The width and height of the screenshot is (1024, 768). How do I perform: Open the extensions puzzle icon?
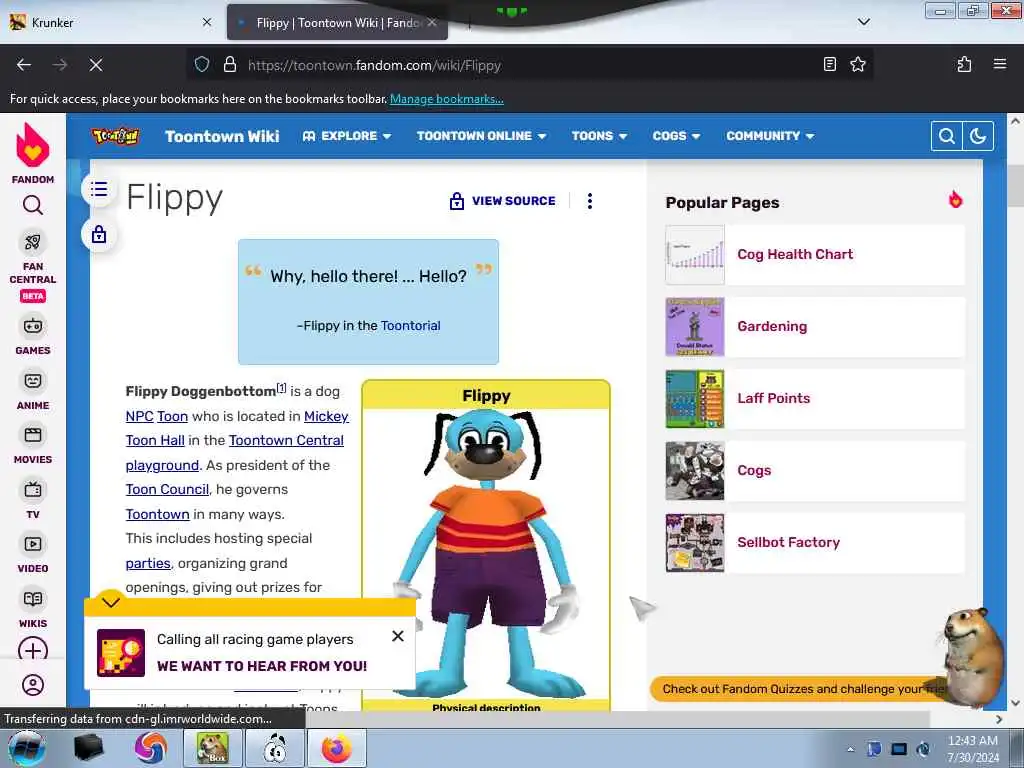click(964, 65)
